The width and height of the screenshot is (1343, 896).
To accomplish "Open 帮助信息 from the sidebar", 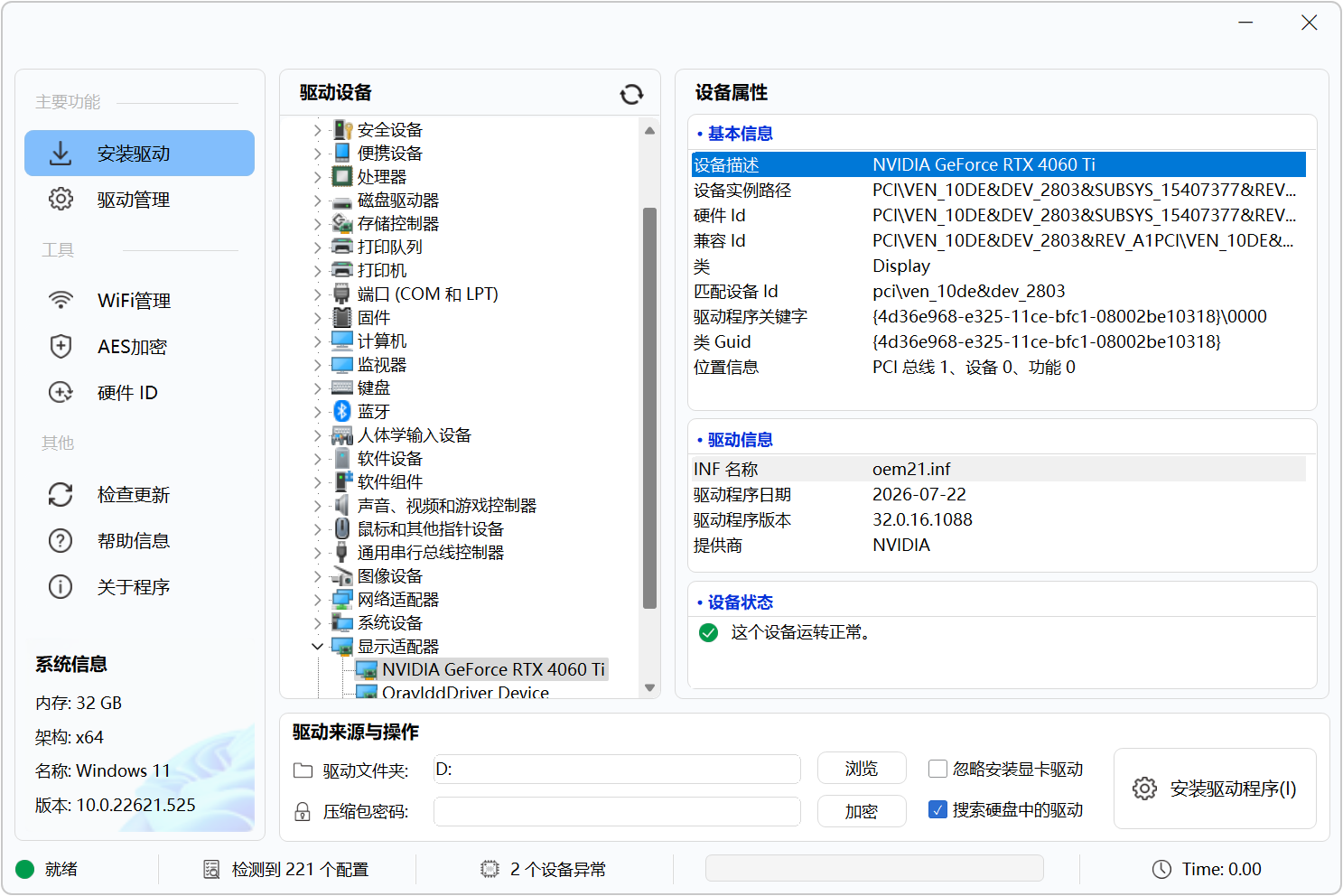I will (140, 541).
